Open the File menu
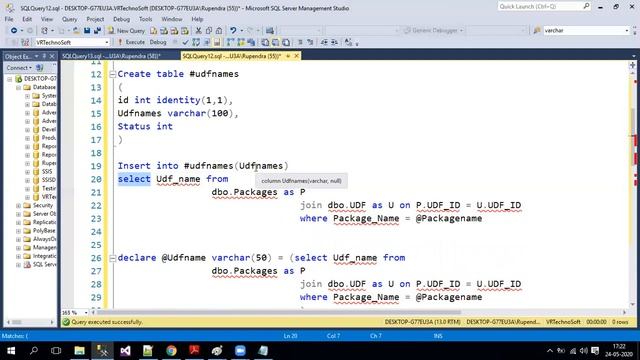This screenshot has width=640, height=360. coord(9,19)
